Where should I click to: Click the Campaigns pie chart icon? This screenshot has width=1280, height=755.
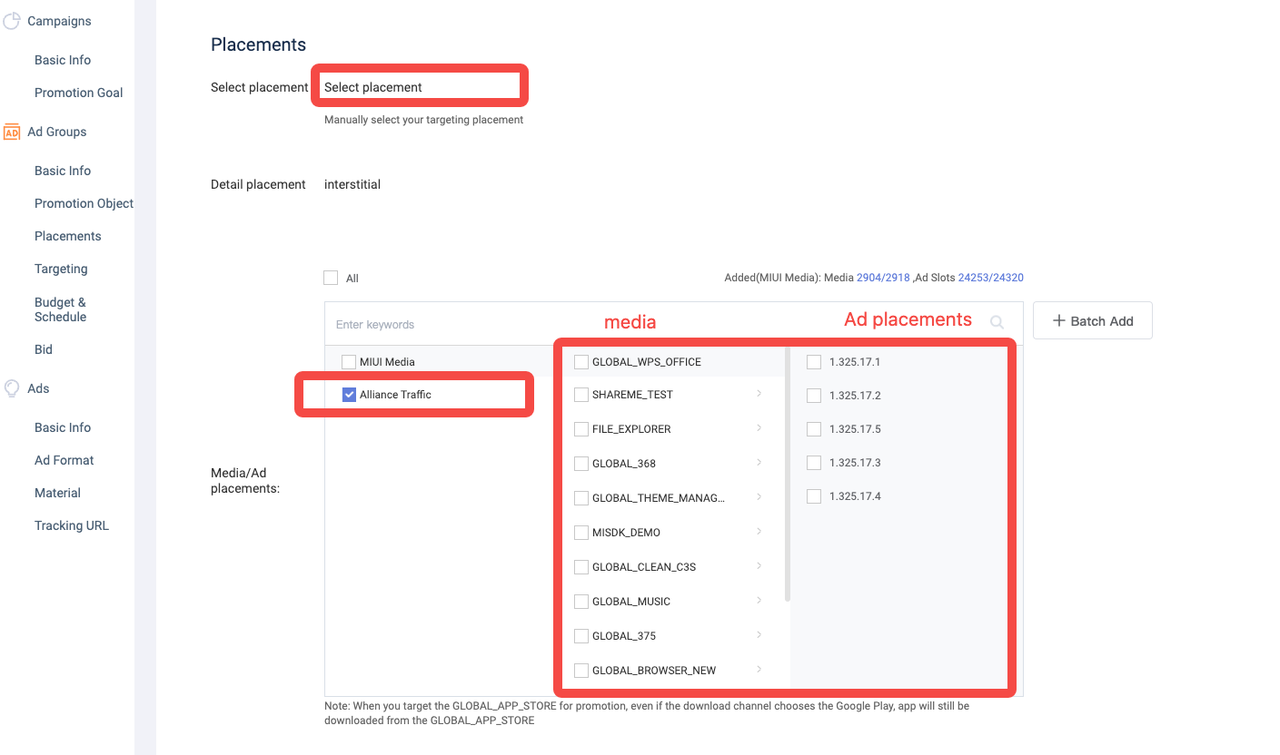point(12,21)
